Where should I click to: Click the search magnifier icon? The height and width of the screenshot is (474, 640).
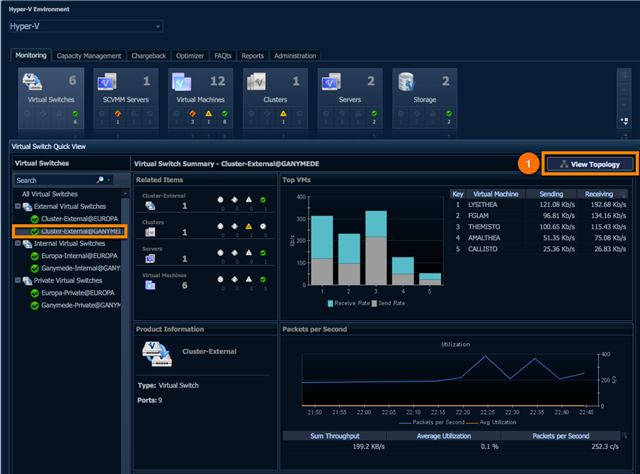tap(100, 180)
